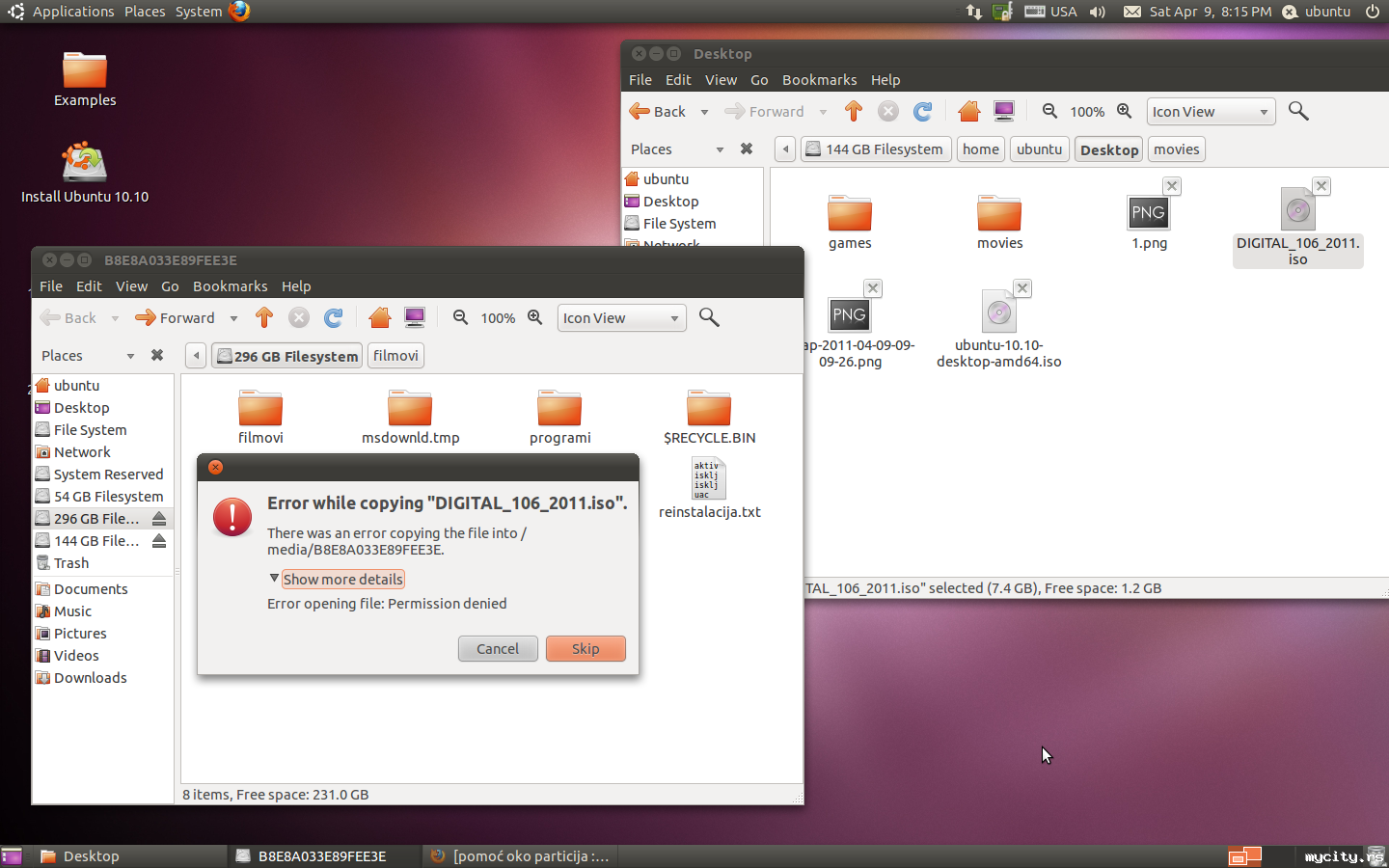Click the 144 GB Filesystem path button

(x=874, y=149)
